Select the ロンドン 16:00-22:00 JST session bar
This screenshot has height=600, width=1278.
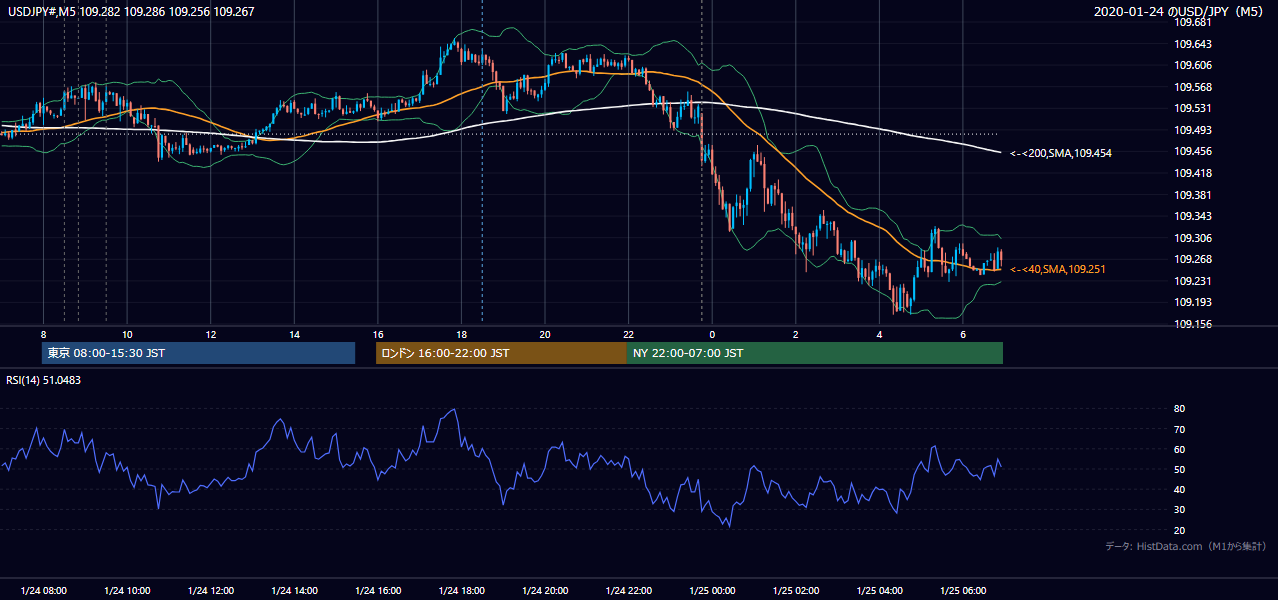click(x=501, y=353)
